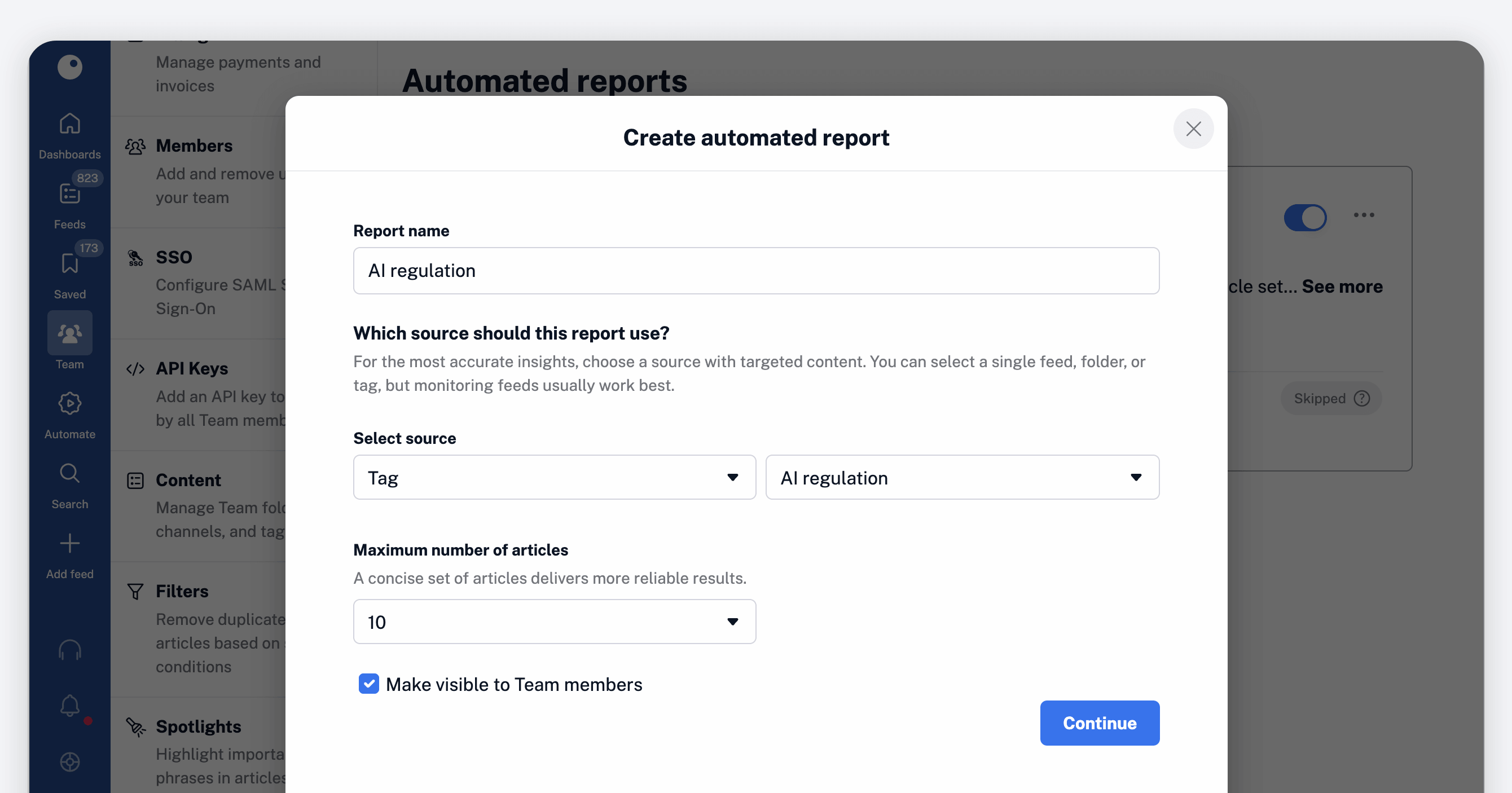1512x793 pixels.
Task: Open Dashboards from the sidebar
Action: tap(69, 125)
